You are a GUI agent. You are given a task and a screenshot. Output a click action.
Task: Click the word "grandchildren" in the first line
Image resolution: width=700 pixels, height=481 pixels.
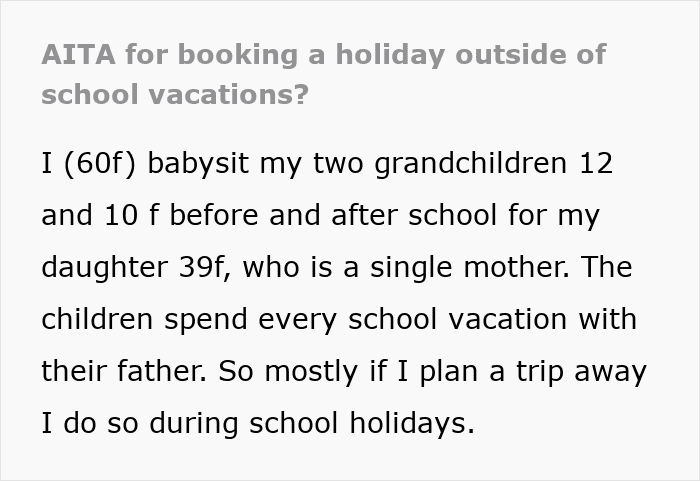pos(471,164)
